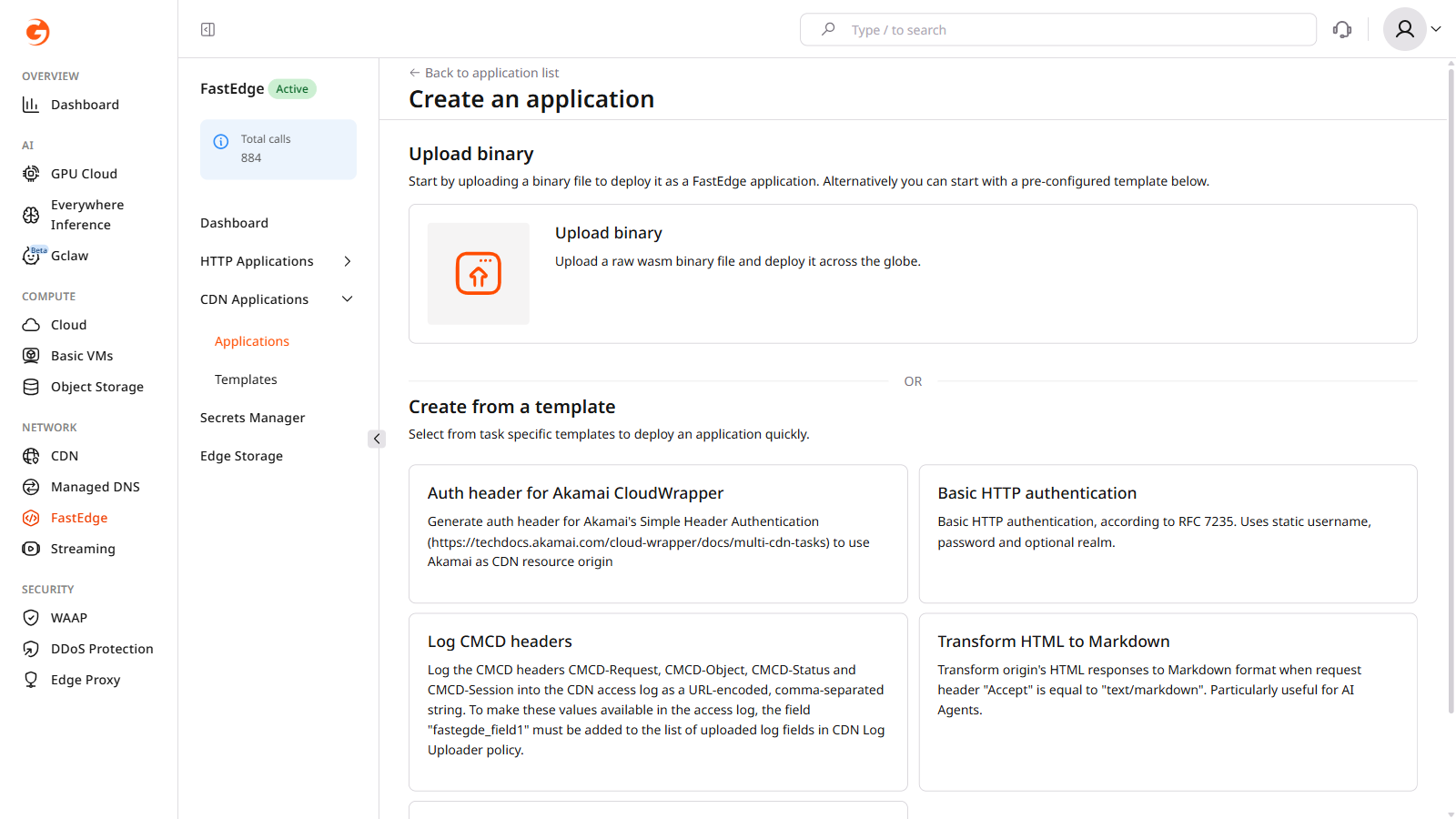Open FastEdge Dashboard menu item
The image size is (1456, 819).
[x=234, y=223]
